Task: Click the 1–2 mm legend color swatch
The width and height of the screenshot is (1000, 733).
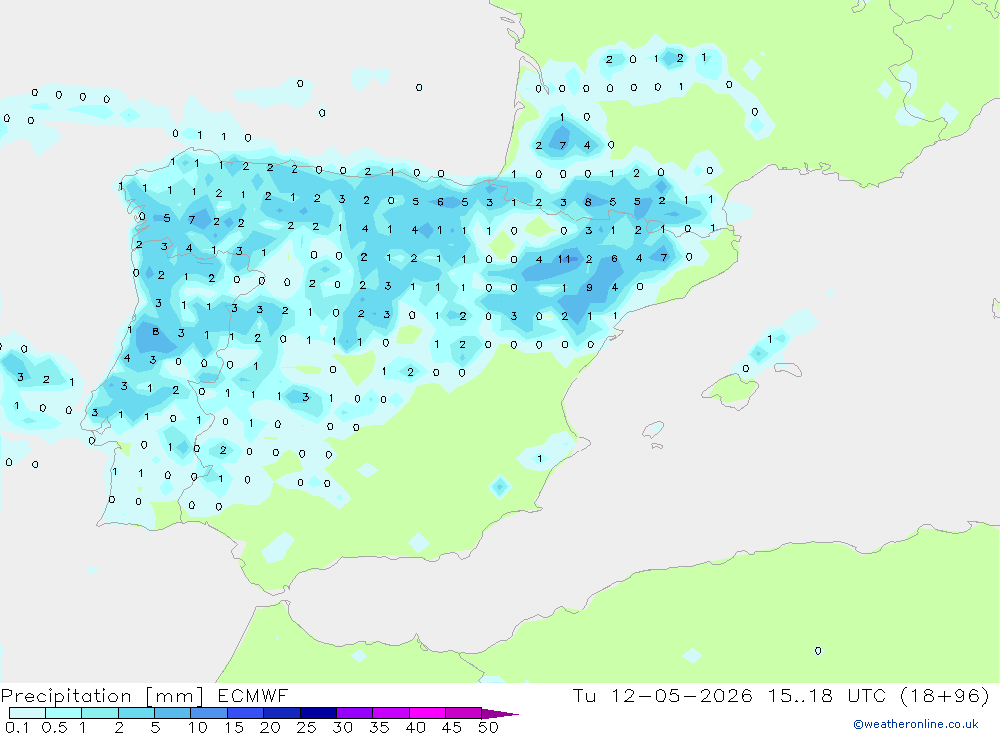Action: click(99, 713)
